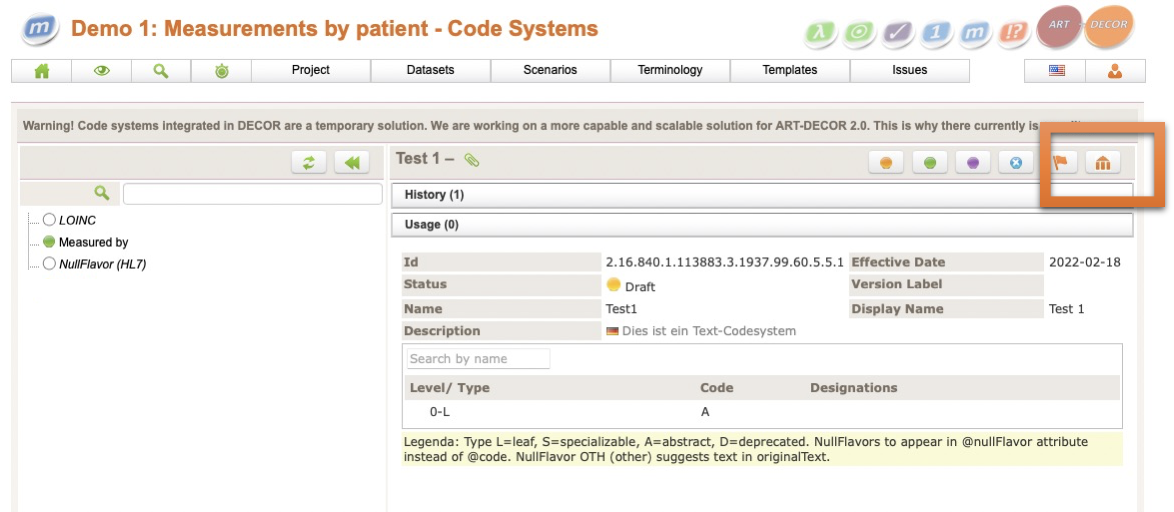Click the green home icon

(42, 70)
